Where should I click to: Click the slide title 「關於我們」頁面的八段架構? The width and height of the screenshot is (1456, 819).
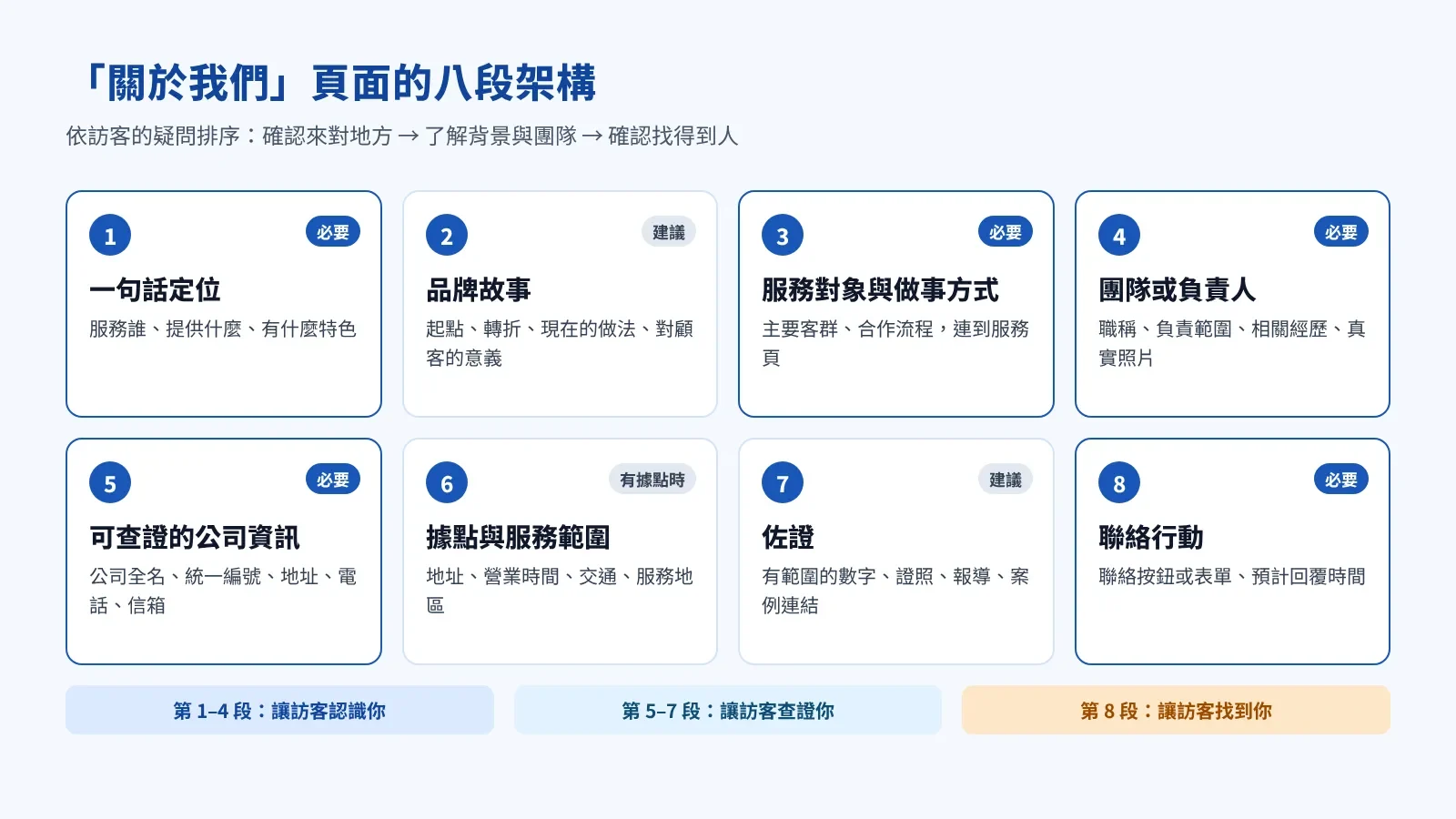click(x=335, y=83)
